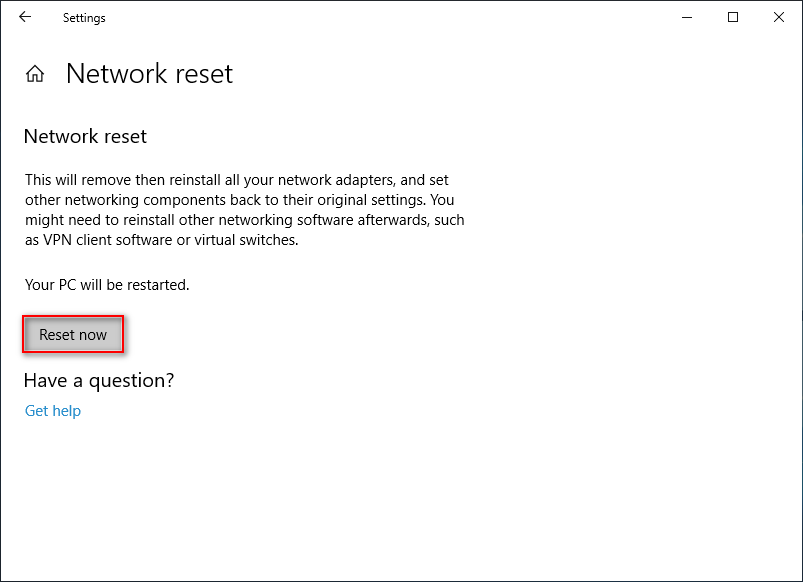Image resolution: width=803 pixels, height=582 pixels.
Task: Click line starting 'other networking components'
Action: coord(240,200)
